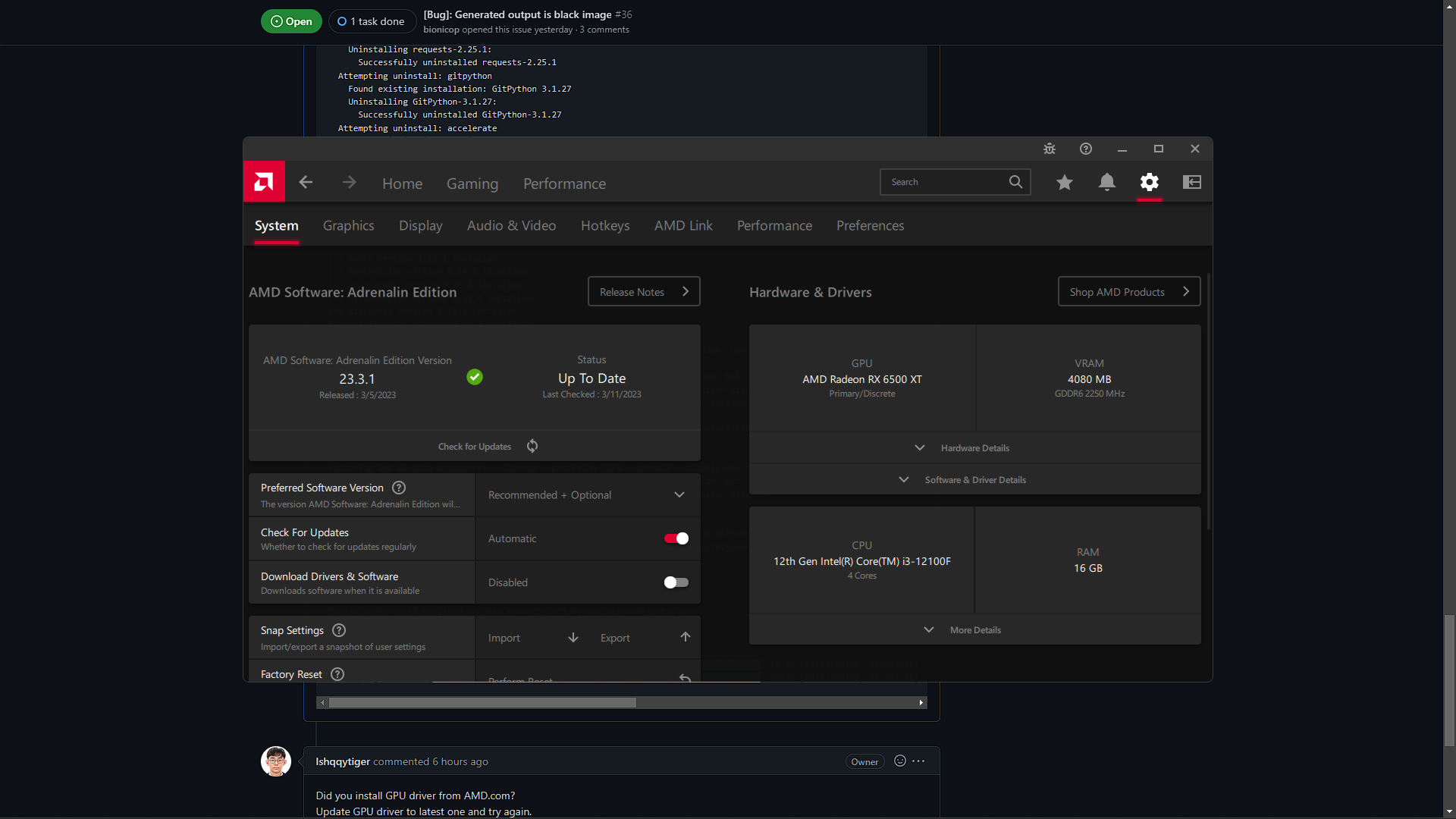
Task: Click the AMD logo home icon
Action: tap(264, 182)
